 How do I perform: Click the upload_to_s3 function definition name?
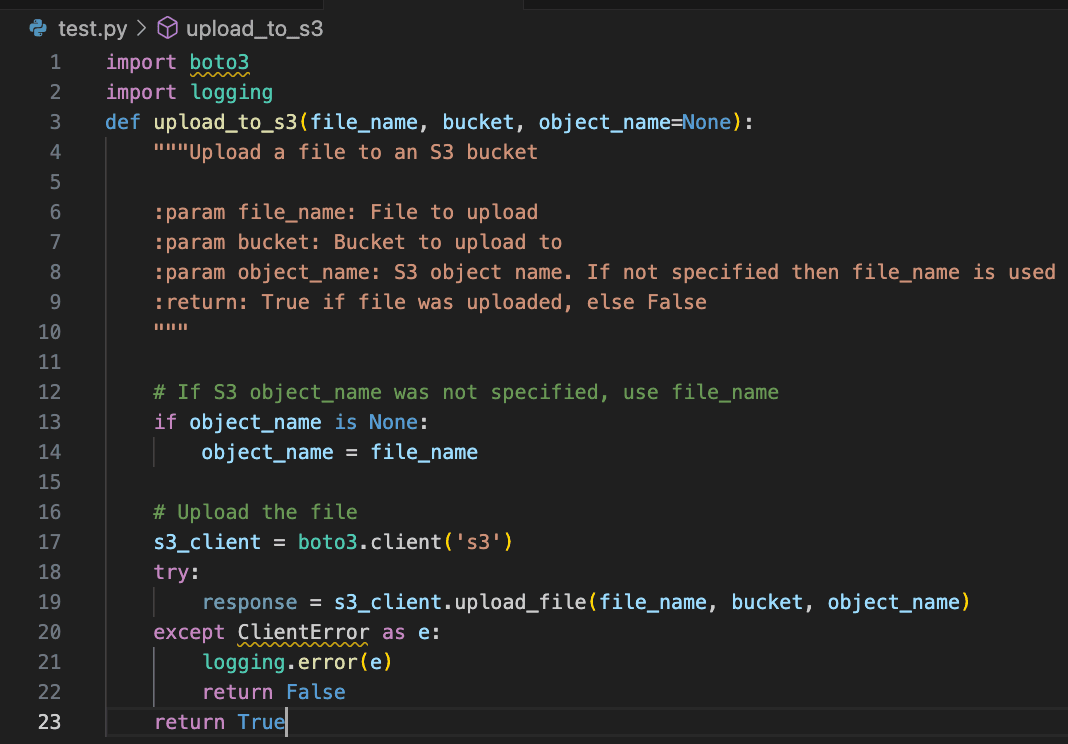(x=227, y=121)
